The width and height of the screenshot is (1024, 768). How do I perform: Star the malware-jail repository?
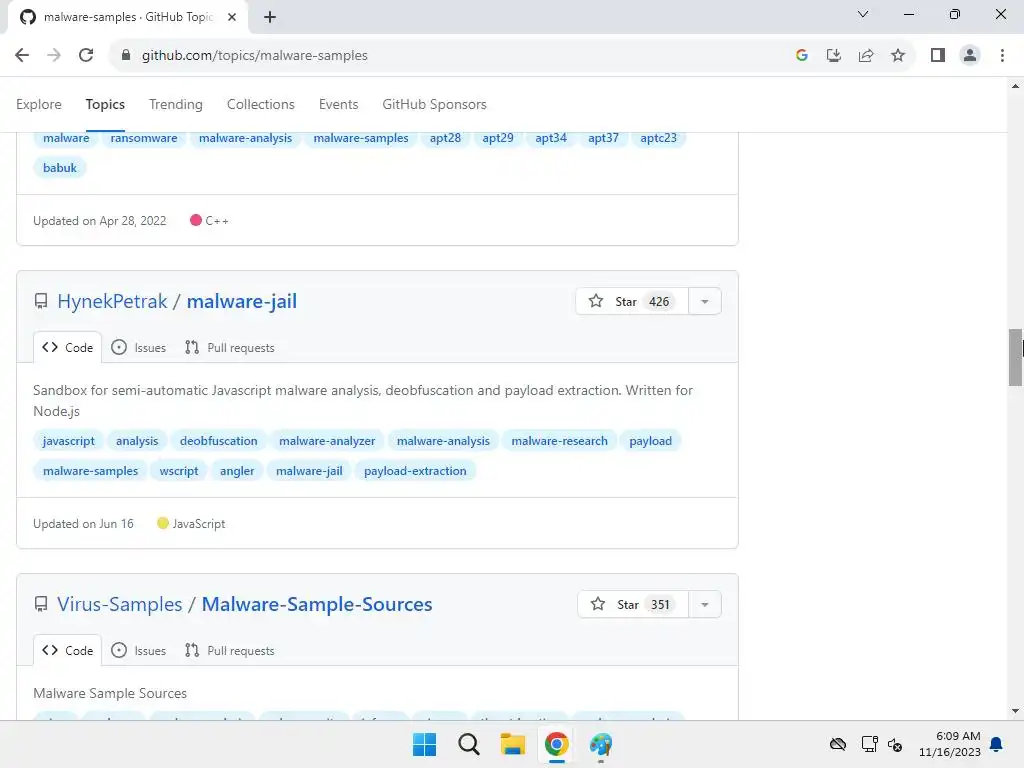pyautogui.click(x=632, y=301)
